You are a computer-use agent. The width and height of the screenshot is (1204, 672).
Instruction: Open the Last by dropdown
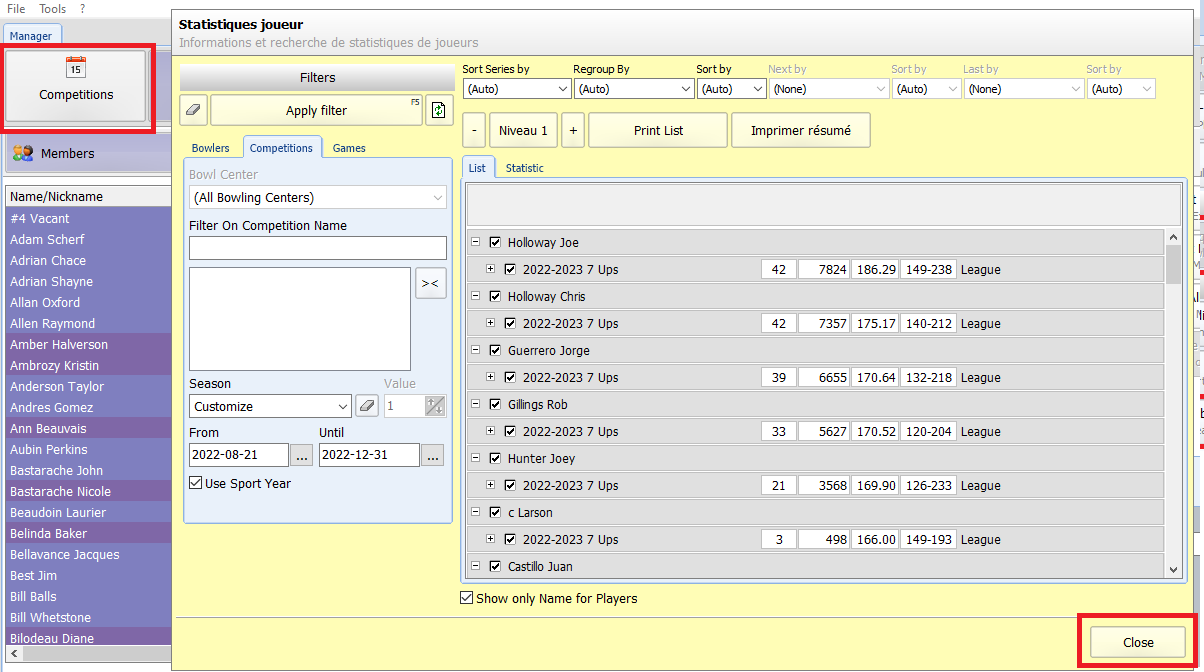point(1023,89)
